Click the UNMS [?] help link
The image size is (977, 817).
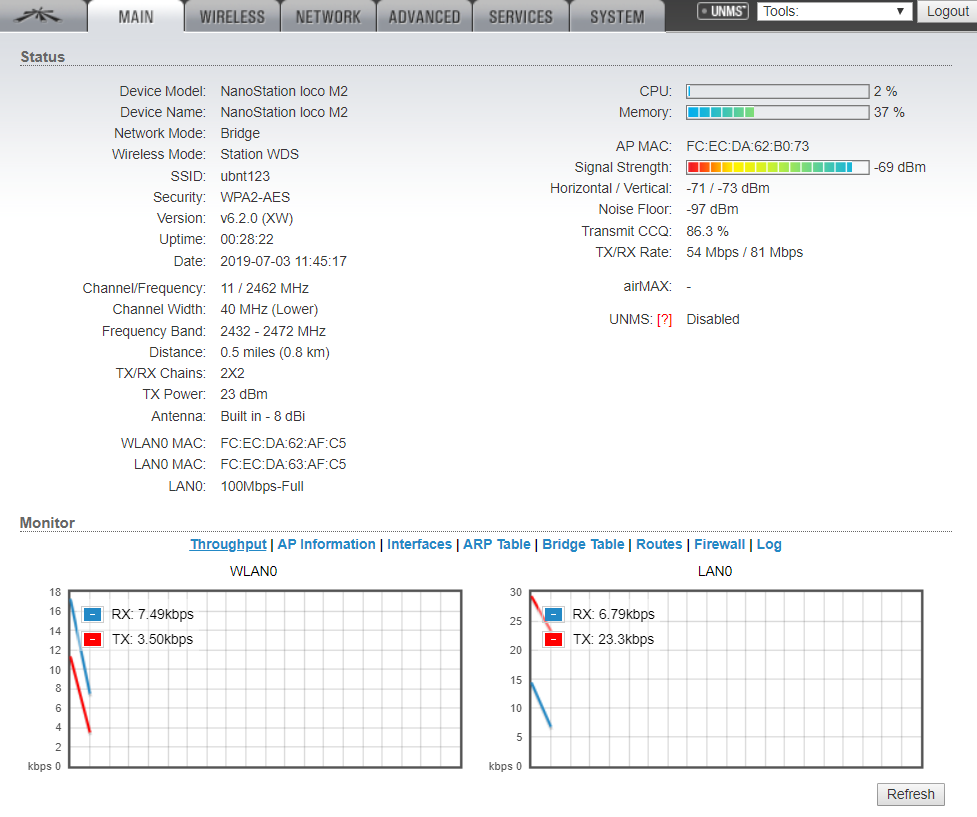tap(664, 320)
